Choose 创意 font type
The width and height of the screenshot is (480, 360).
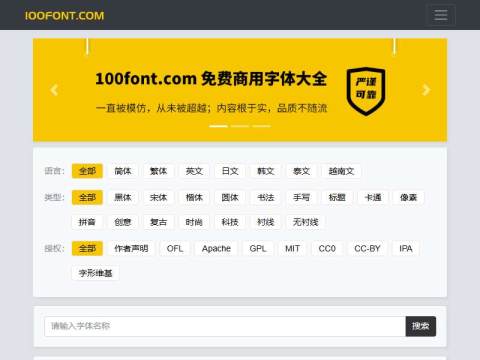click(x=123, y=222)
